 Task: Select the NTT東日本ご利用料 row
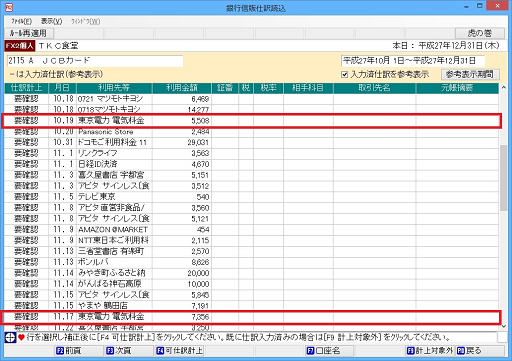click(252, 240)
